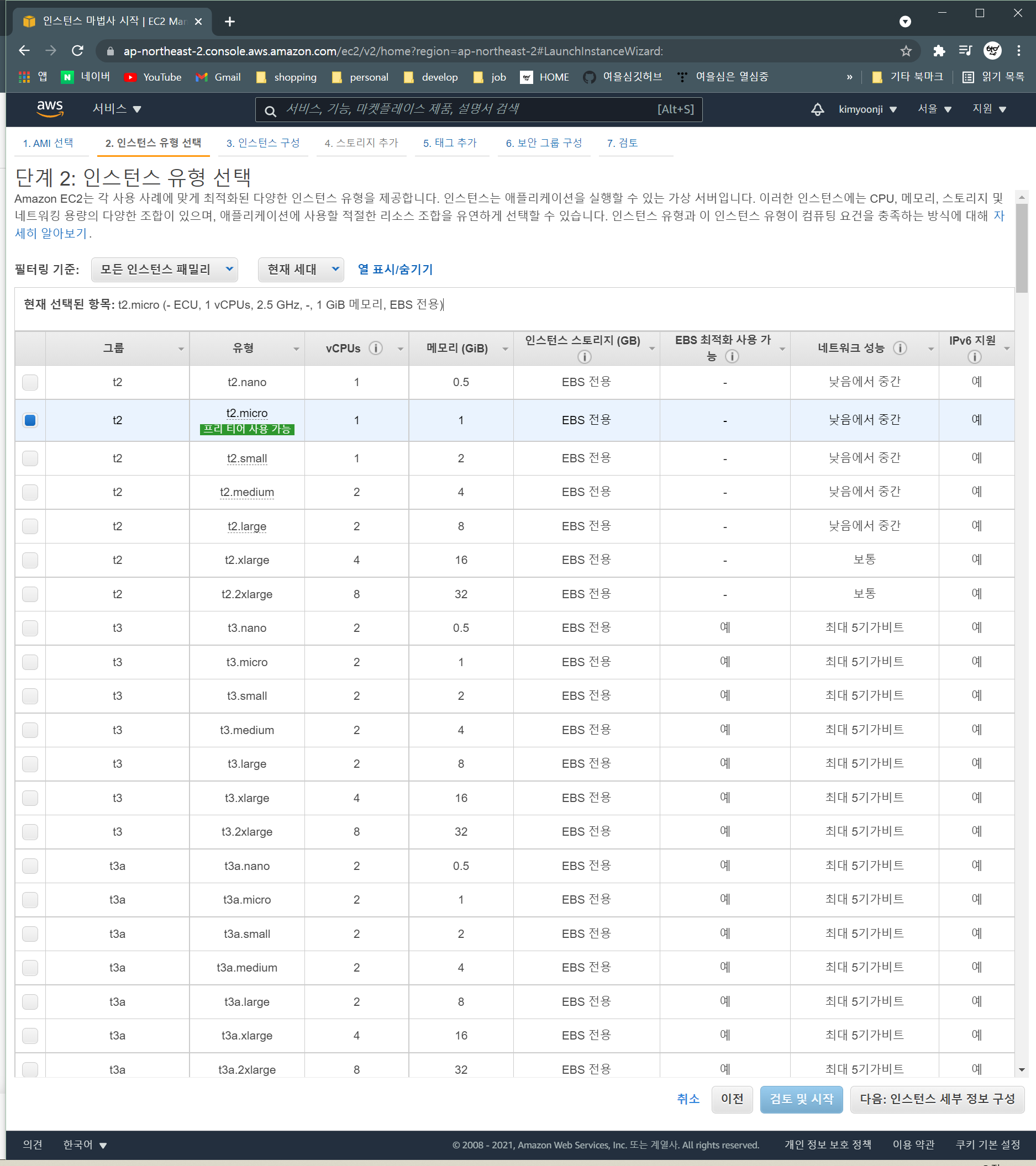Click the AWS logo home icon

point(50,108)
